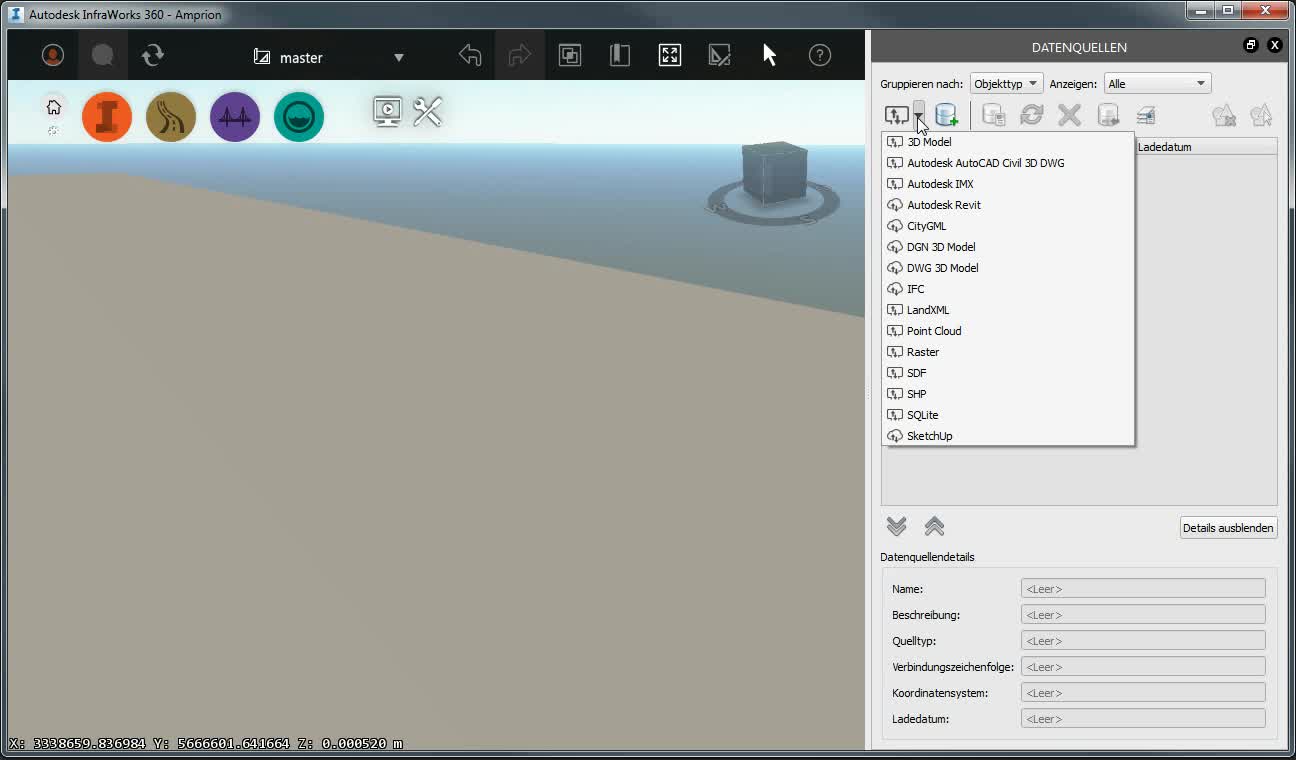The width and height of the screenshot is (1296, 760).
Task: Click the refresh data source icon
Action: [1031, 115]
